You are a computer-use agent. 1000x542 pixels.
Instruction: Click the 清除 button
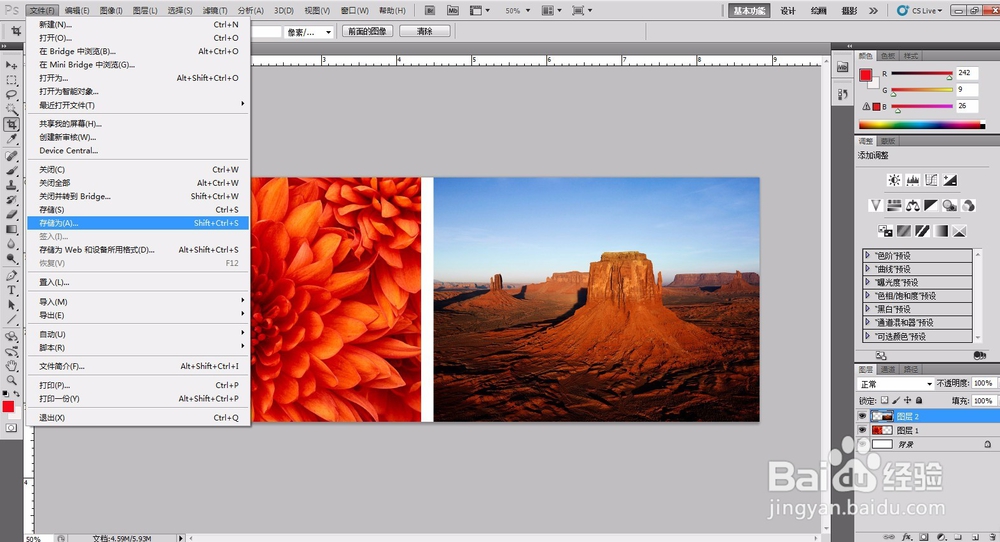[x=425, y=31]
